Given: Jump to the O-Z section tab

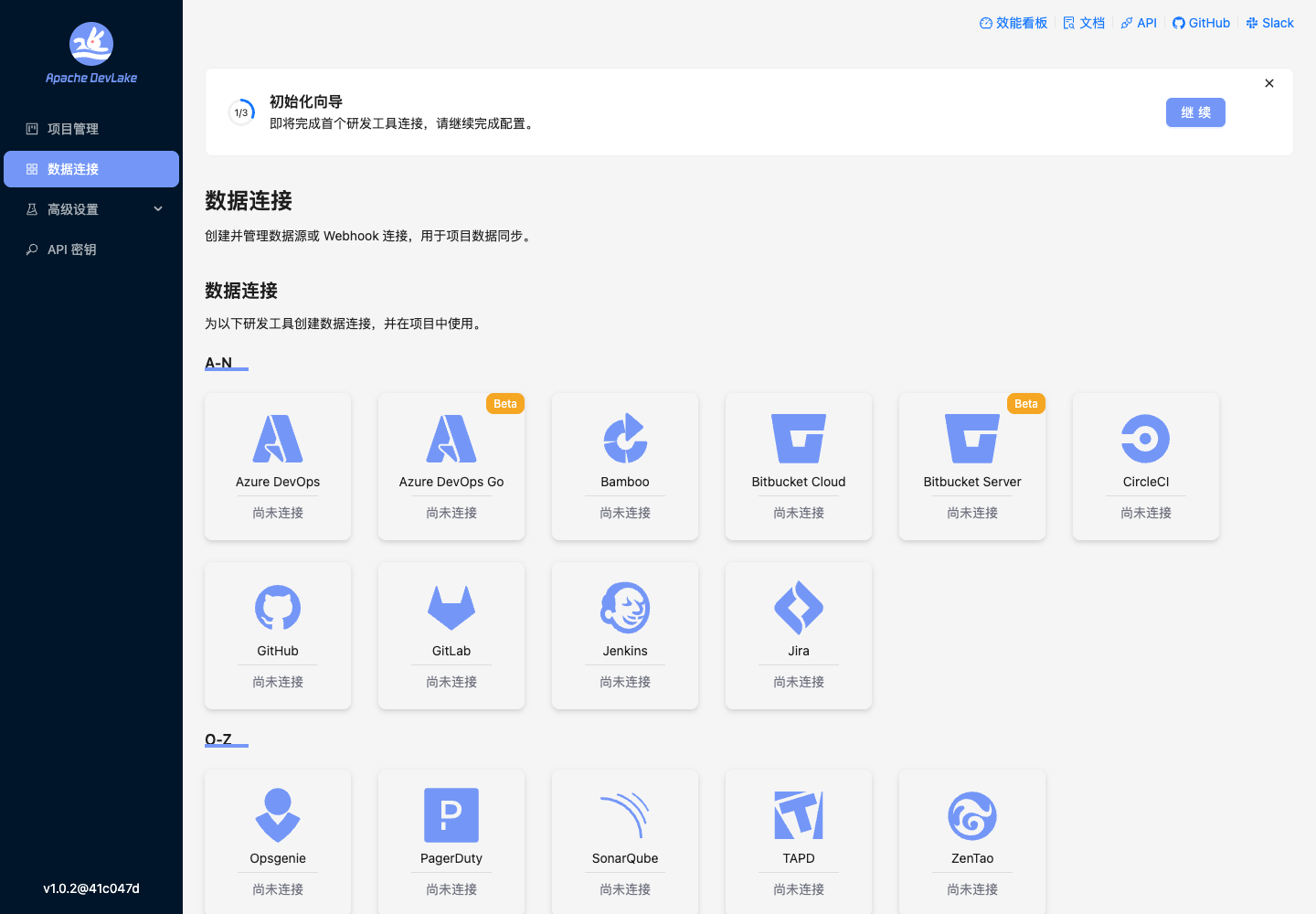Looking at the screenshot, I should (227, 739).
